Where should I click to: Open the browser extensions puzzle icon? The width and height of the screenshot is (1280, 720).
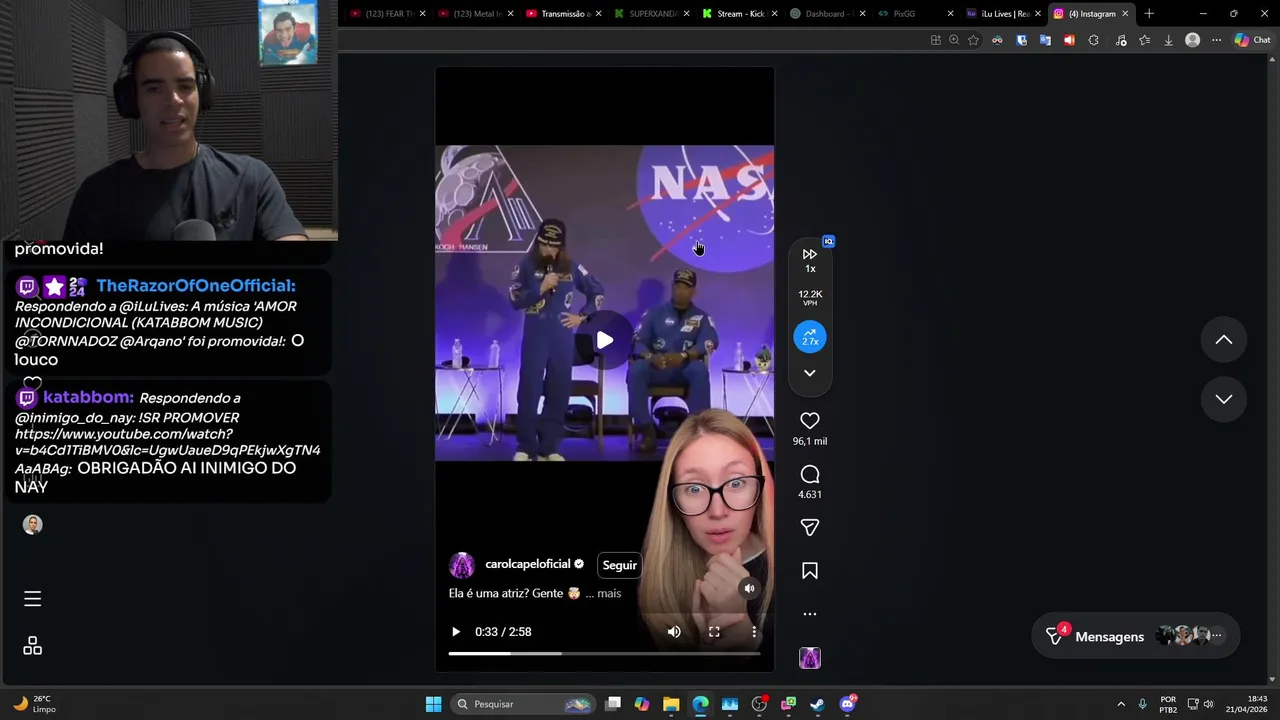1093,40
